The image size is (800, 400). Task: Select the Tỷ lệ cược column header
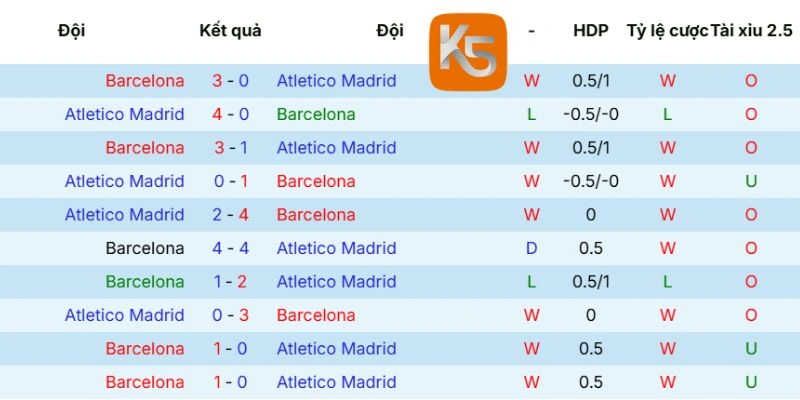pyautogui.click(x=667, y=30)
